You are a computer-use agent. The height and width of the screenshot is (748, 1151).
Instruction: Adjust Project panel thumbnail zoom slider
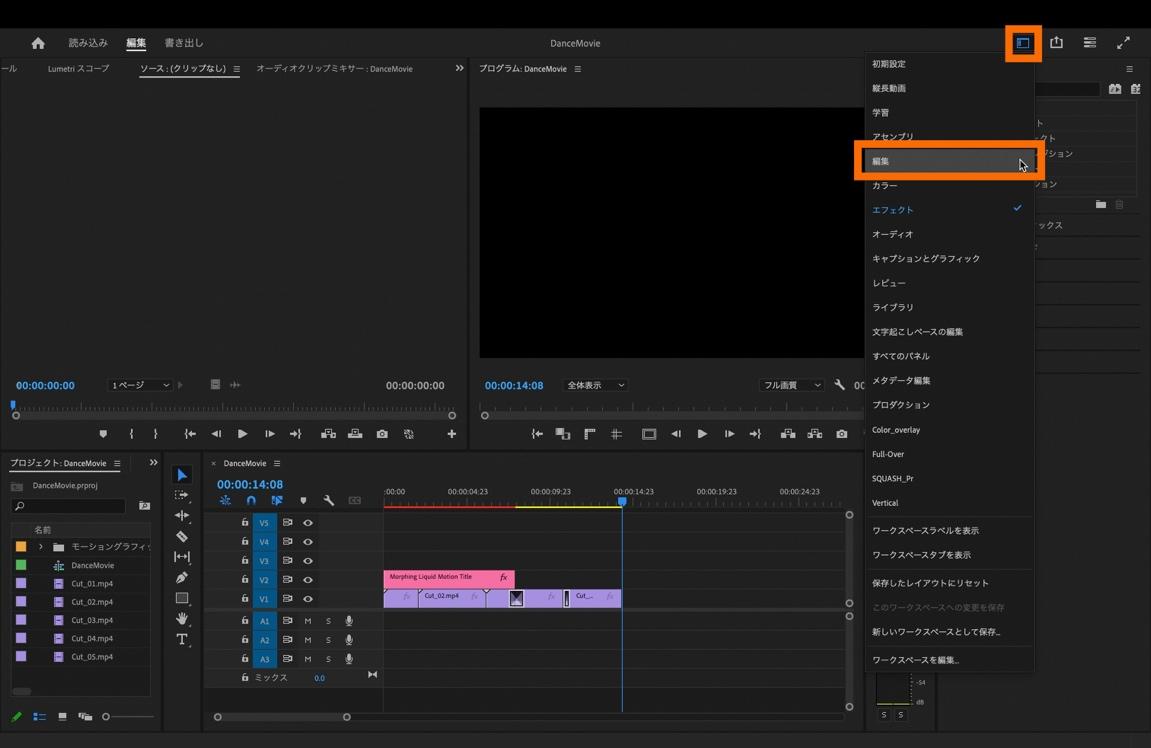pyautogui.click(x=106, y=716)
